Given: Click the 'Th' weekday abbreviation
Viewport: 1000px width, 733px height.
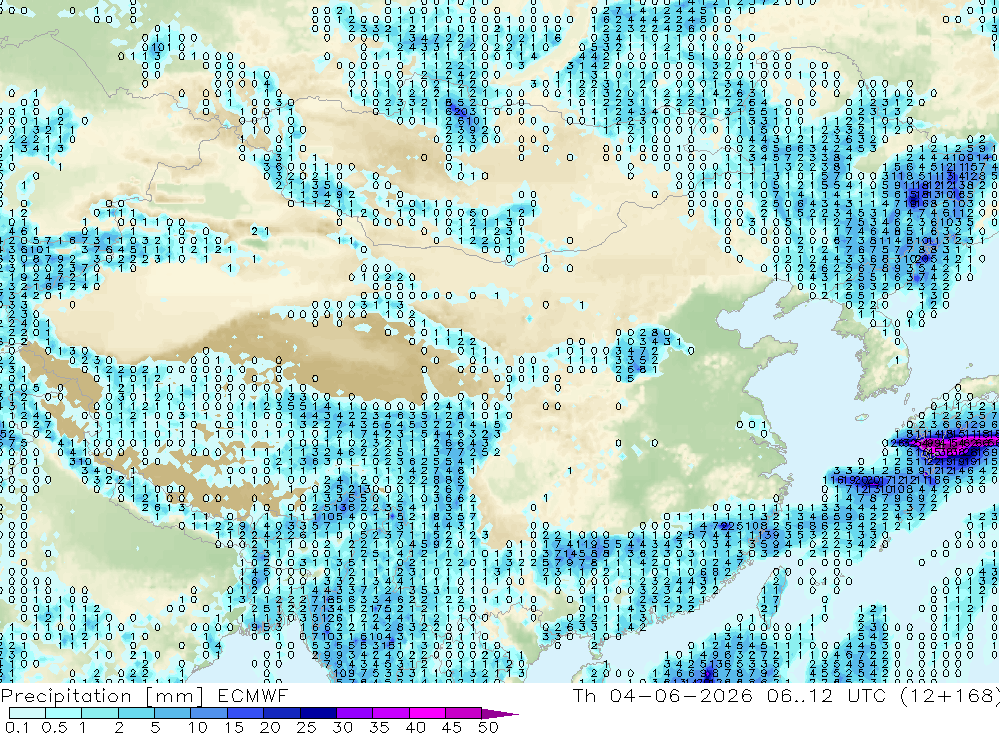Looking at the screenshot, I should point(585,695).
